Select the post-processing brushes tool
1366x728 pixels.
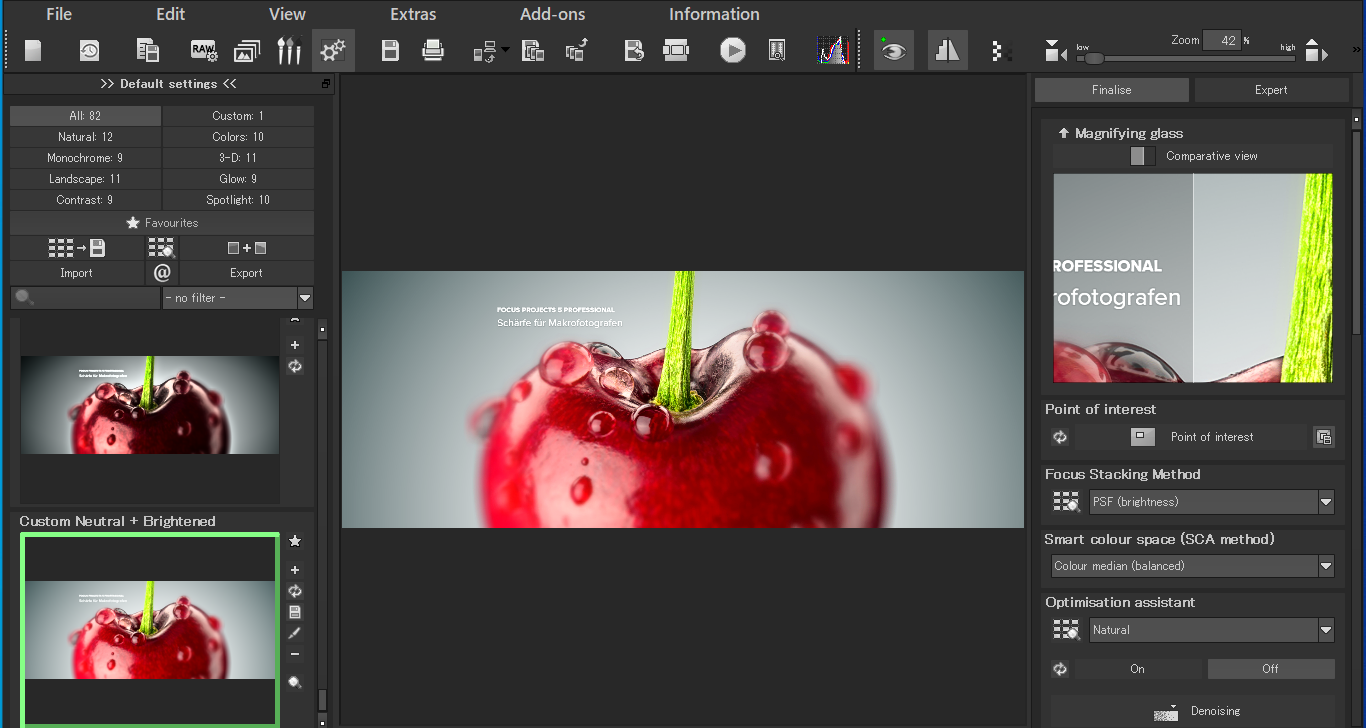point(289,49)
